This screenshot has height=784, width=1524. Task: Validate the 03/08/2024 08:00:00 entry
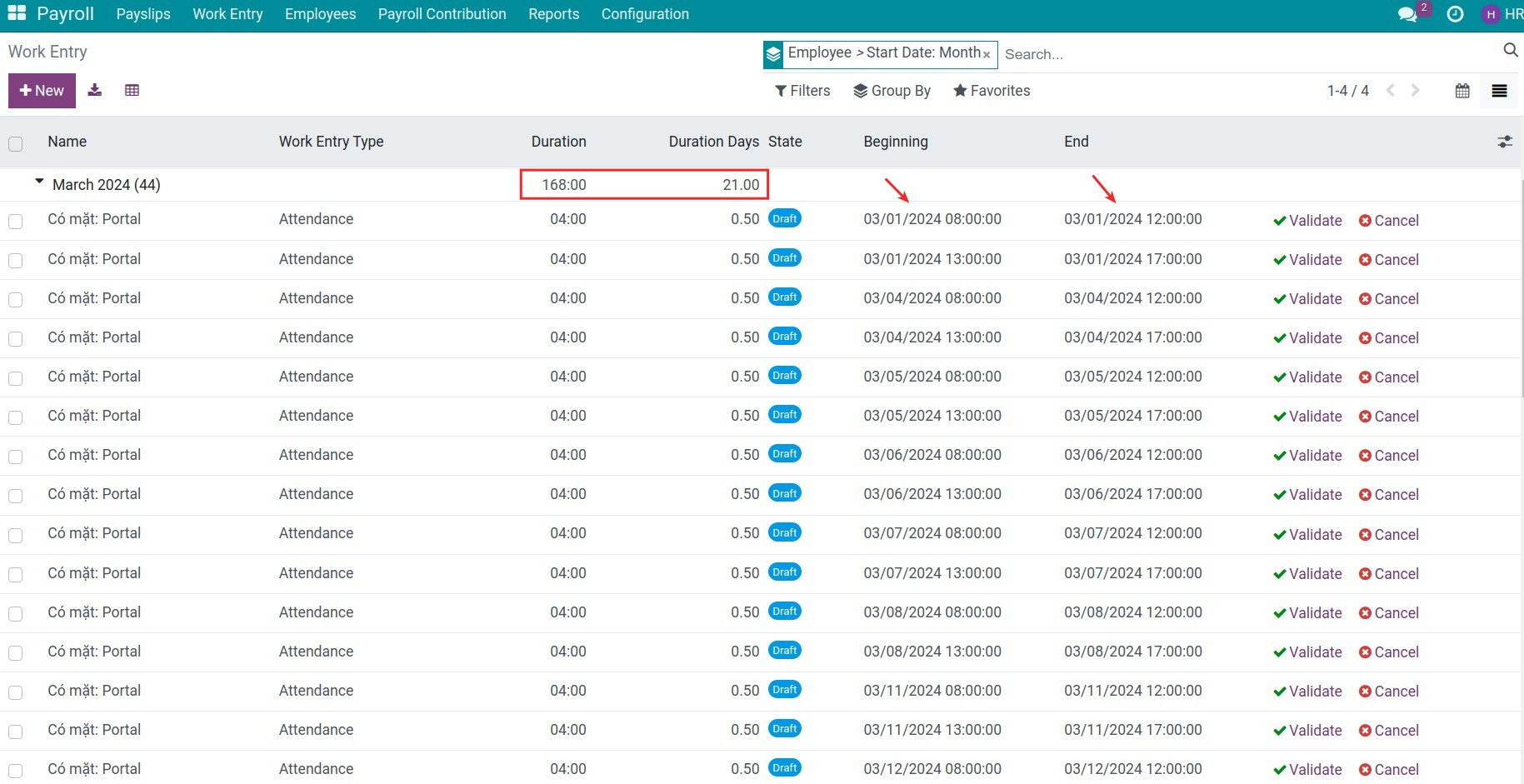pyautogui.click(x=1307, y=613)
